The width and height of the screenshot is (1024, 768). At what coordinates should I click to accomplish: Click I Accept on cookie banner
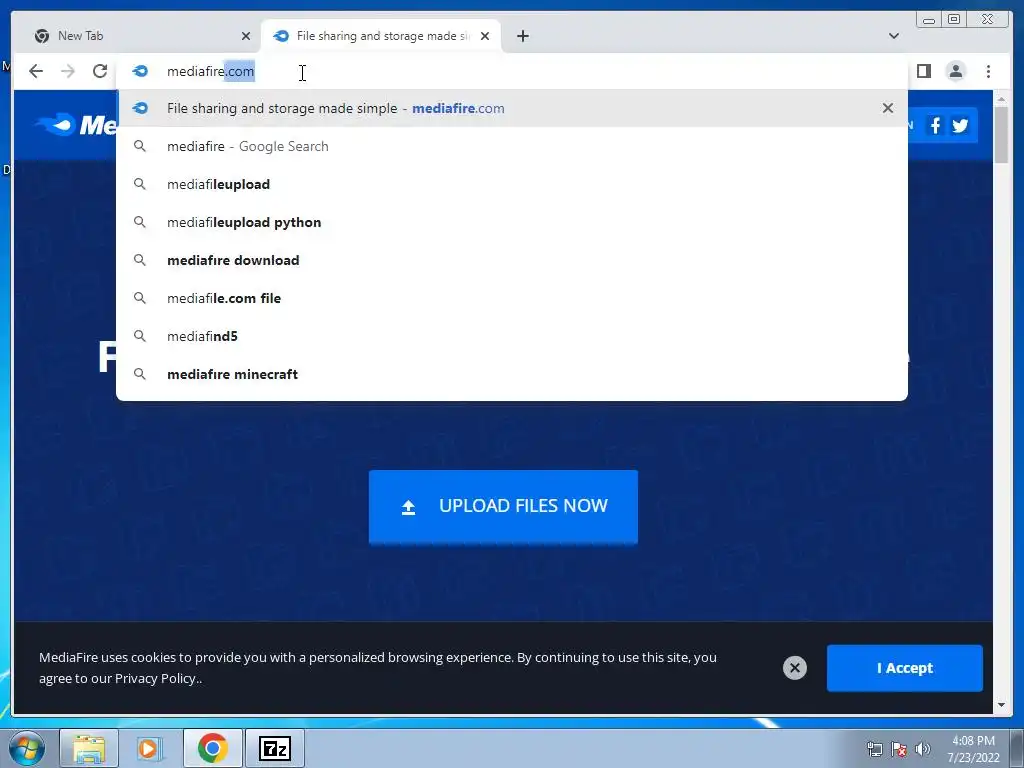(x=904, y=668)
